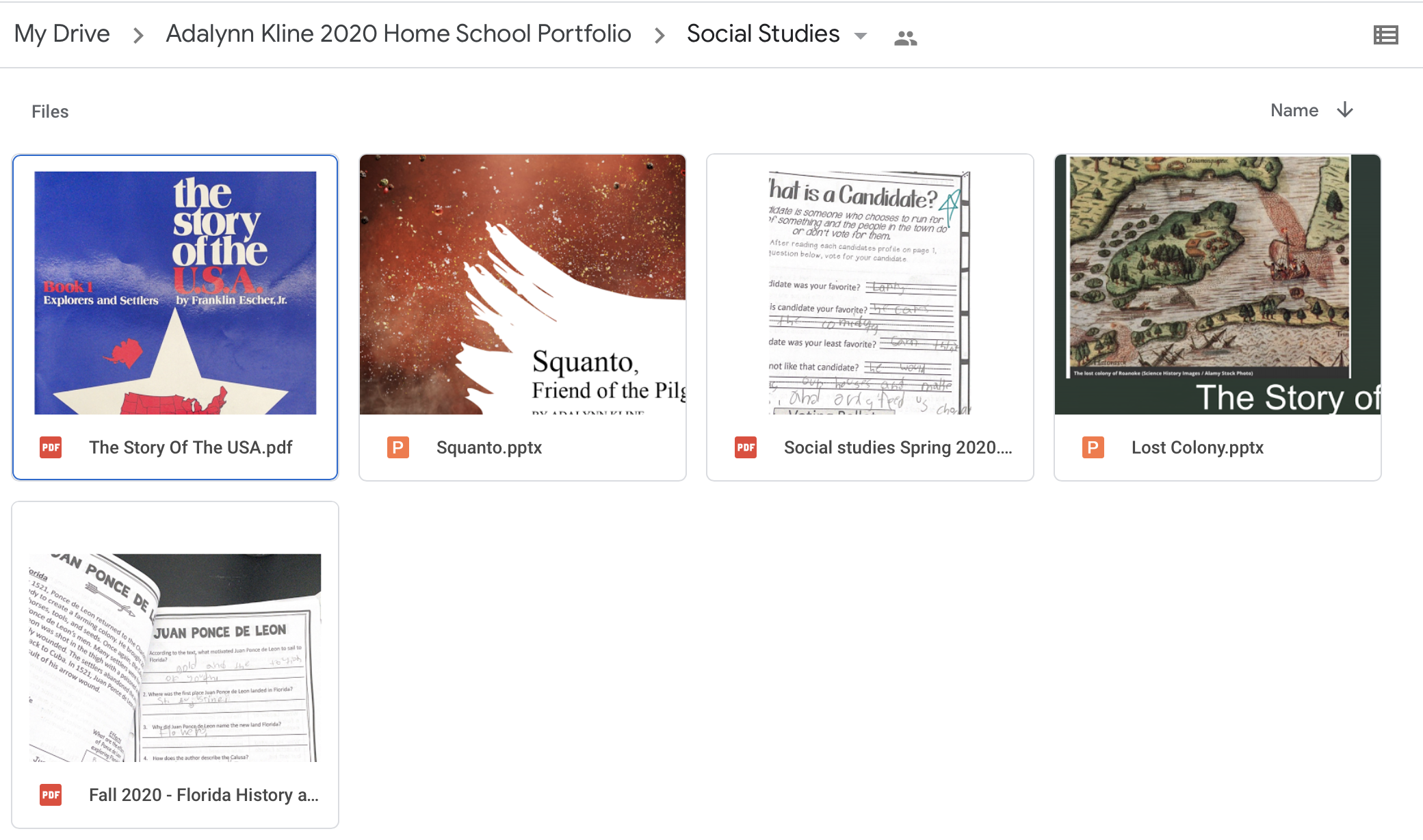Image resolution: width=1423 pixels, height=840 pixels.
Task: Select the Lost Colony map thumbnail
Action: (1218, 285)
